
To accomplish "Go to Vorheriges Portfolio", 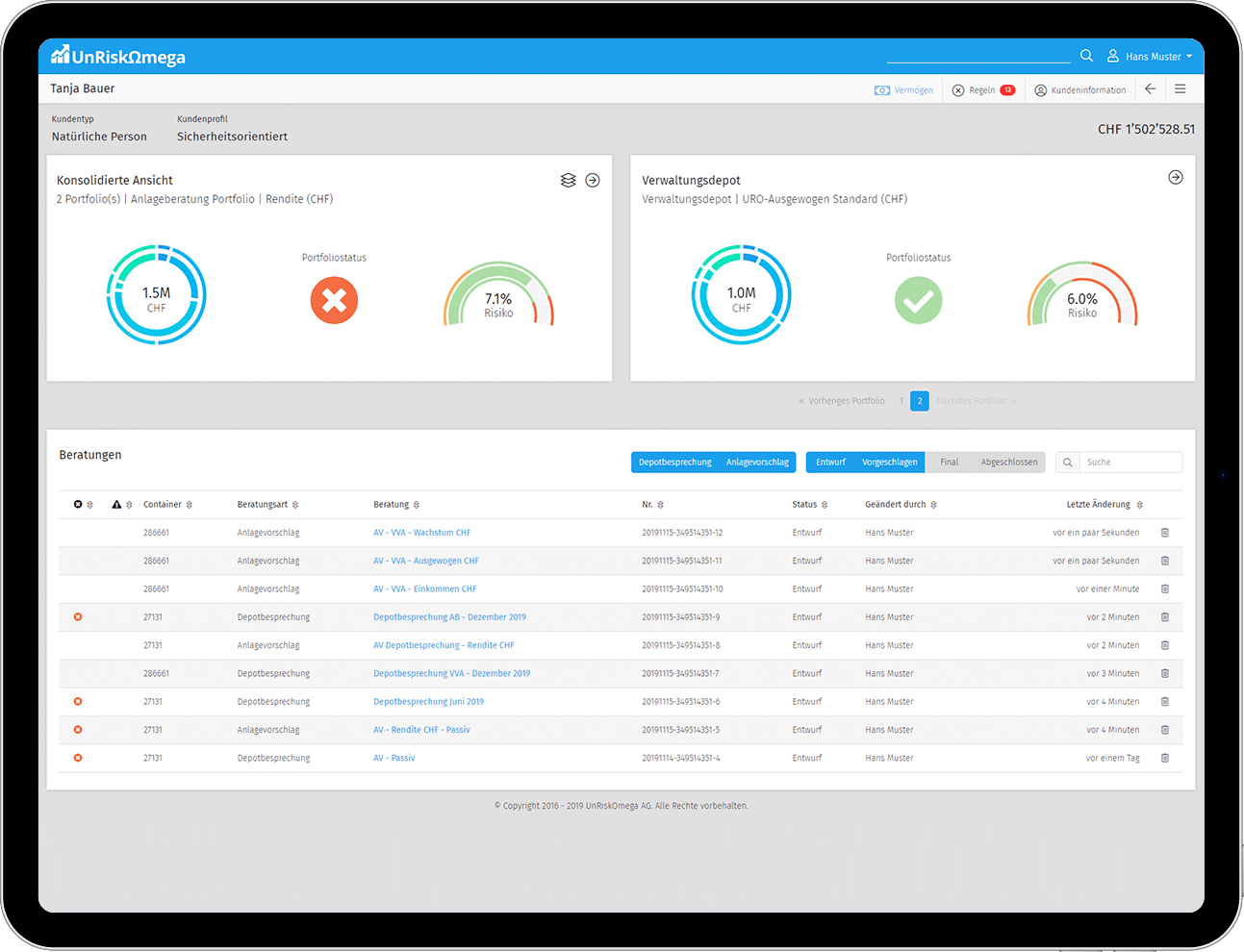I will (842, 401).
